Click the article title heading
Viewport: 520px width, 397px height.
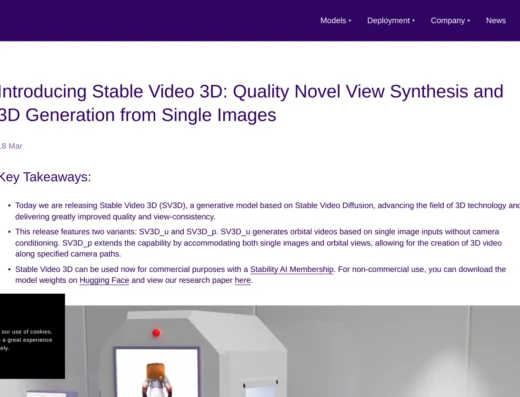pos(251,103)
